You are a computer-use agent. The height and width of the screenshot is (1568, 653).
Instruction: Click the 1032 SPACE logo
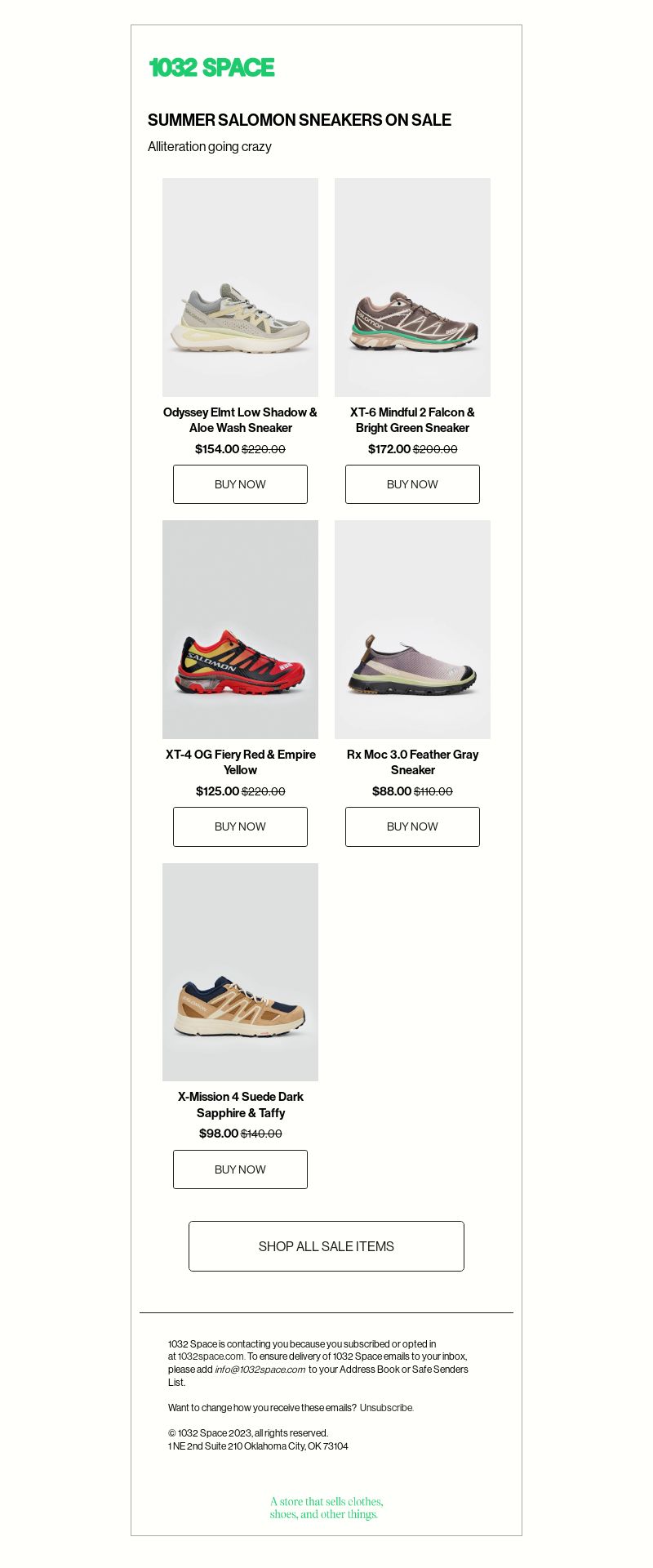click(x=211, y=68)
